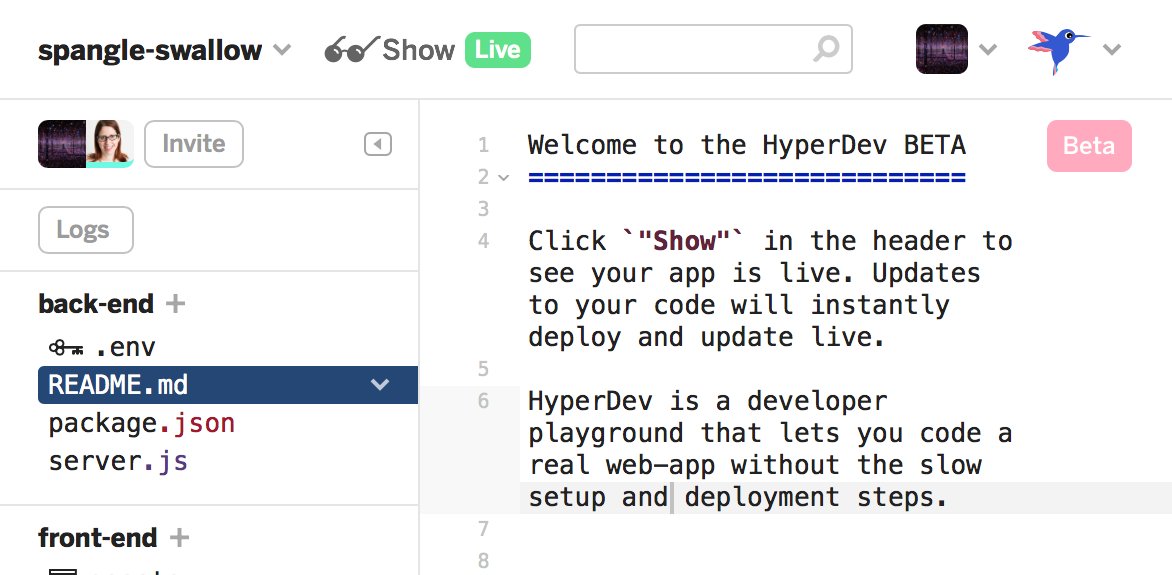
Task: Click the front-end section heading
Action: click(98, 538)
